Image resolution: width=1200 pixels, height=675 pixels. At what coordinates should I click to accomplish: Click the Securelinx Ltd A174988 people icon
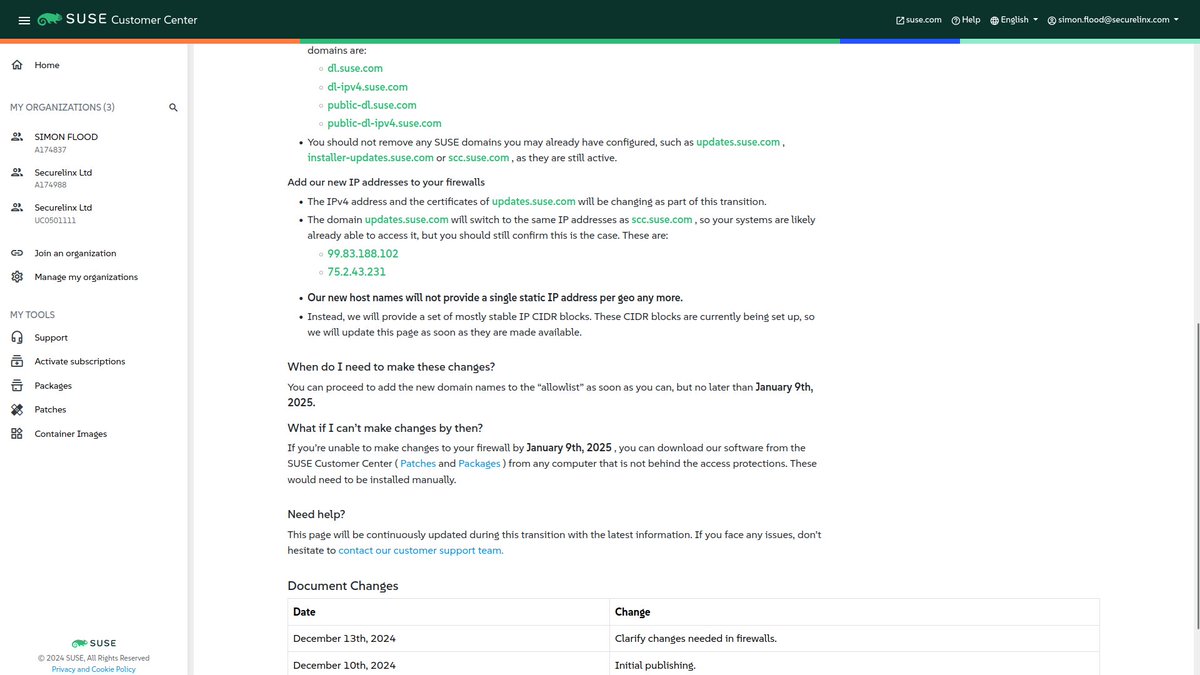[17, 173]
